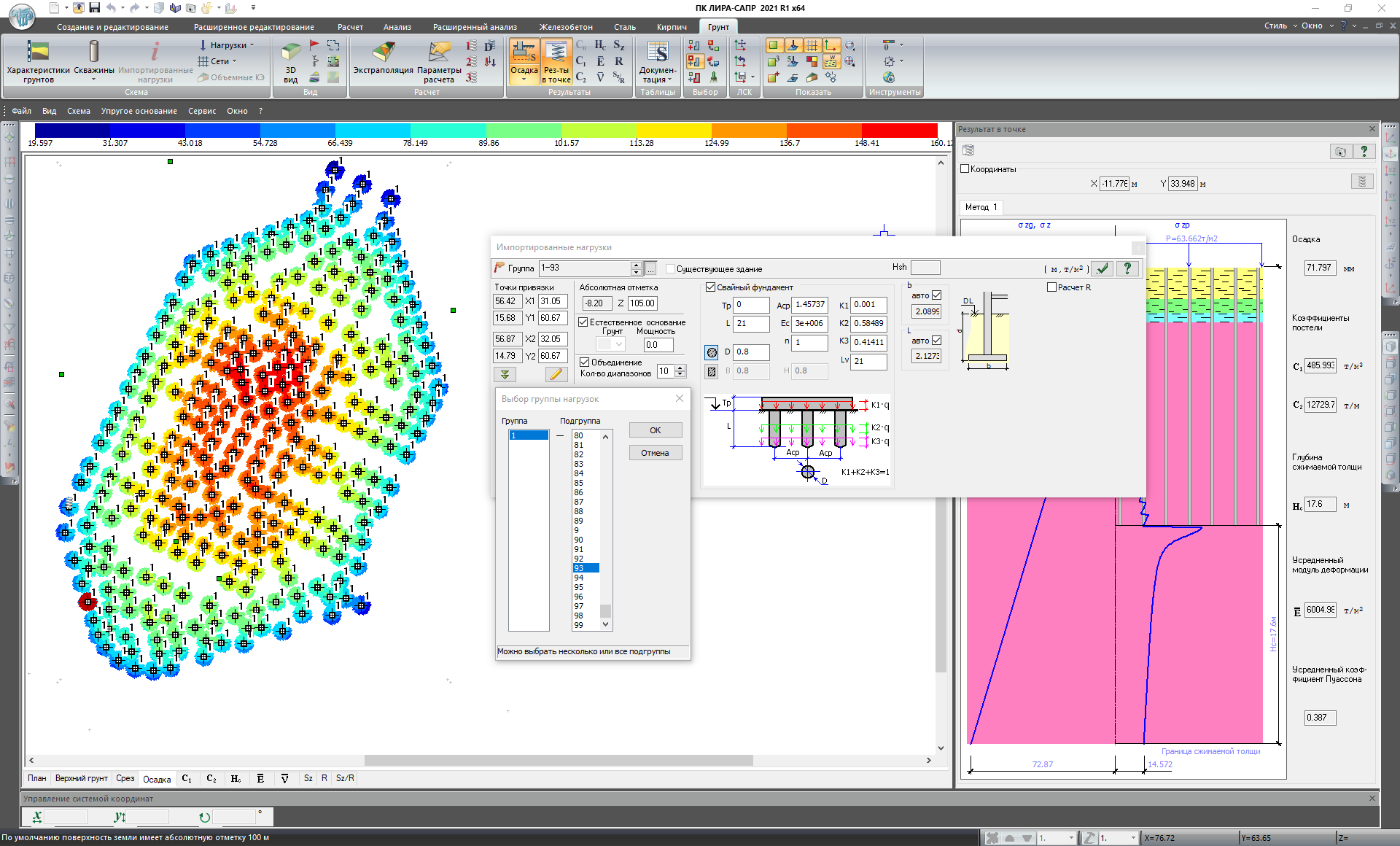The height and width of the screenshot is (846, 1400).
Task: Switch to the Железобетон ribbon tab
Action: [566, 27]
